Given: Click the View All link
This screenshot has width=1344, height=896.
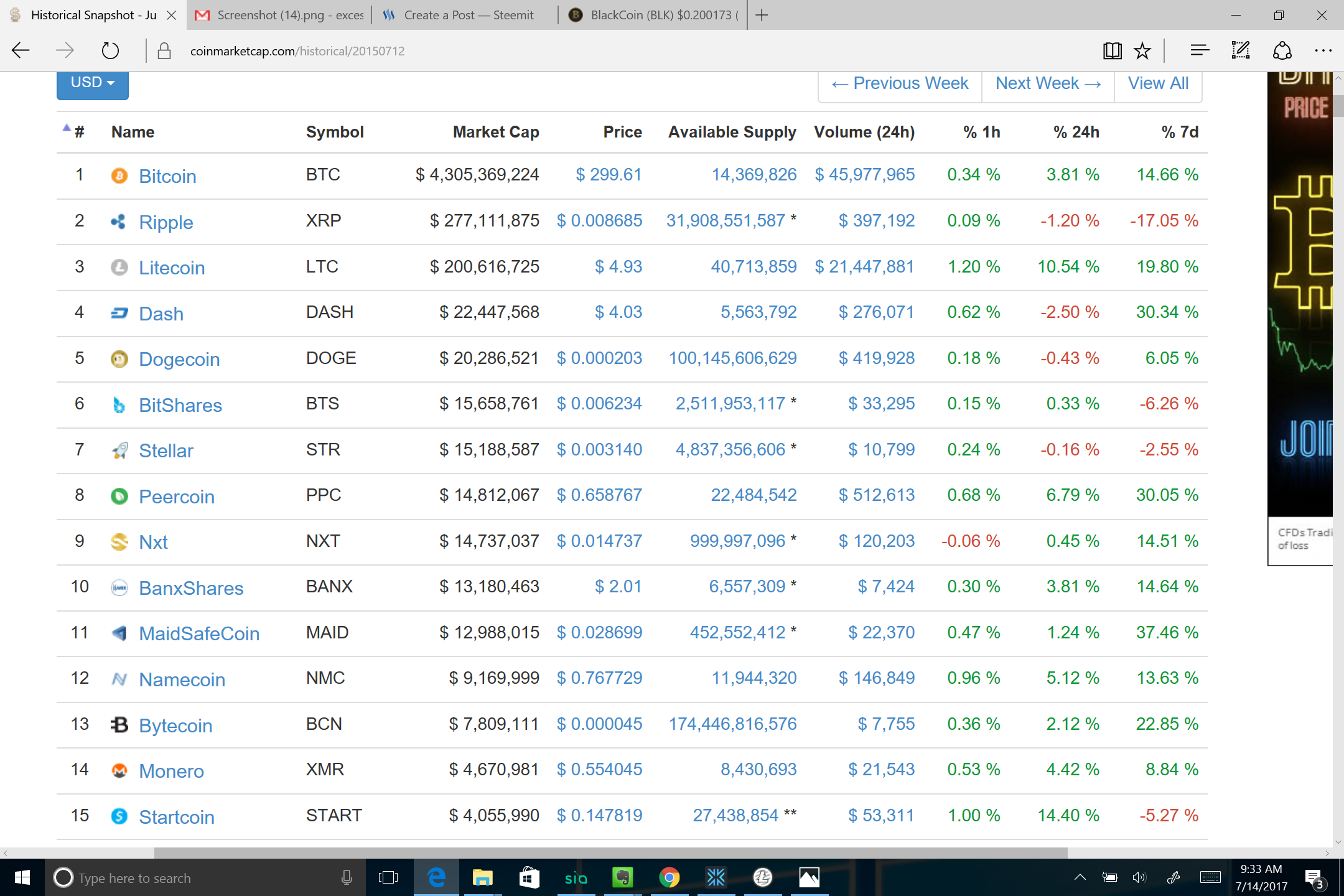Looking at the screenshot, I should [1158, 83].
